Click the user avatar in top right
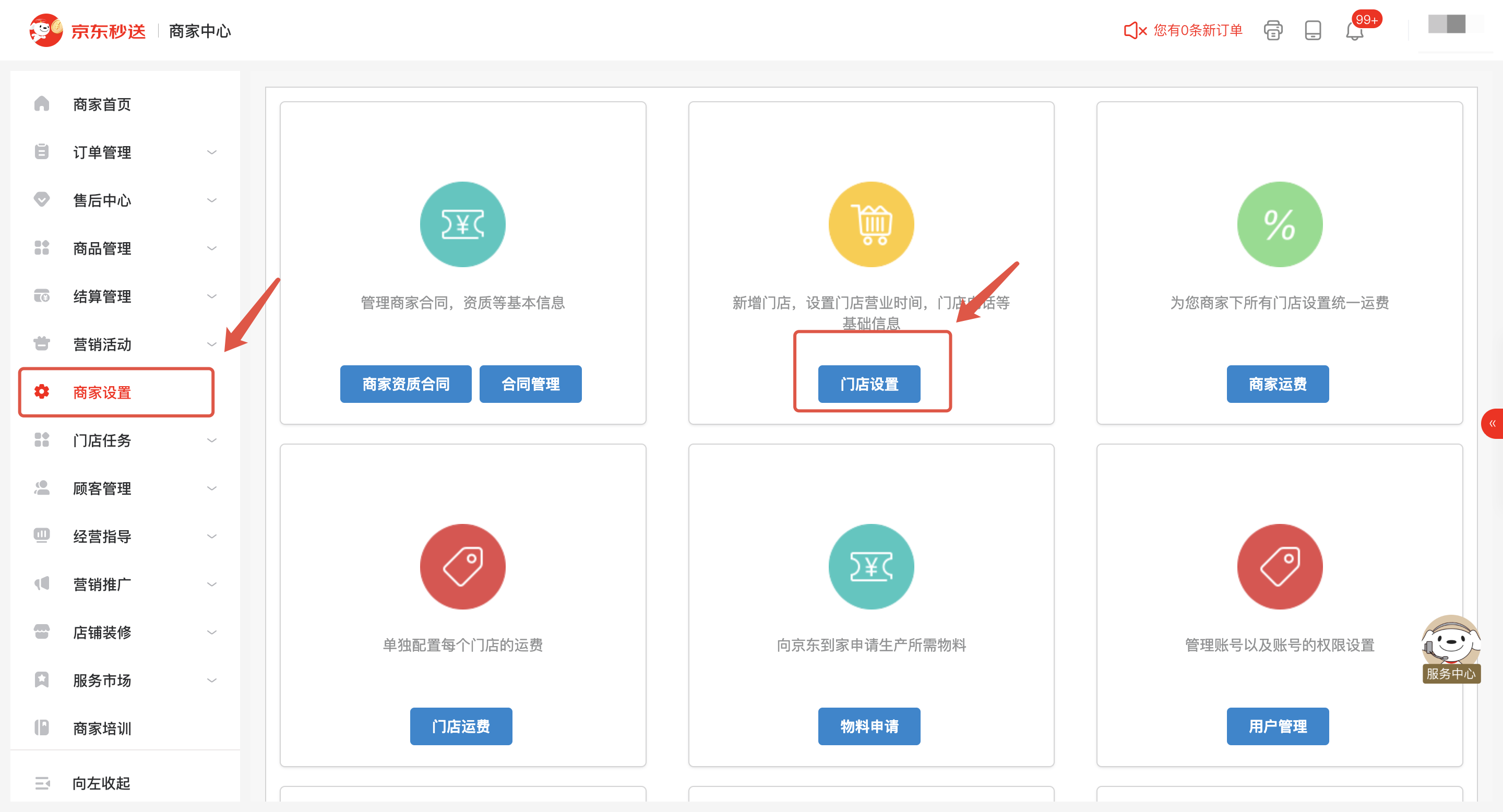This screenshot has width=1503, height=812. click(x=1447, y=25)
